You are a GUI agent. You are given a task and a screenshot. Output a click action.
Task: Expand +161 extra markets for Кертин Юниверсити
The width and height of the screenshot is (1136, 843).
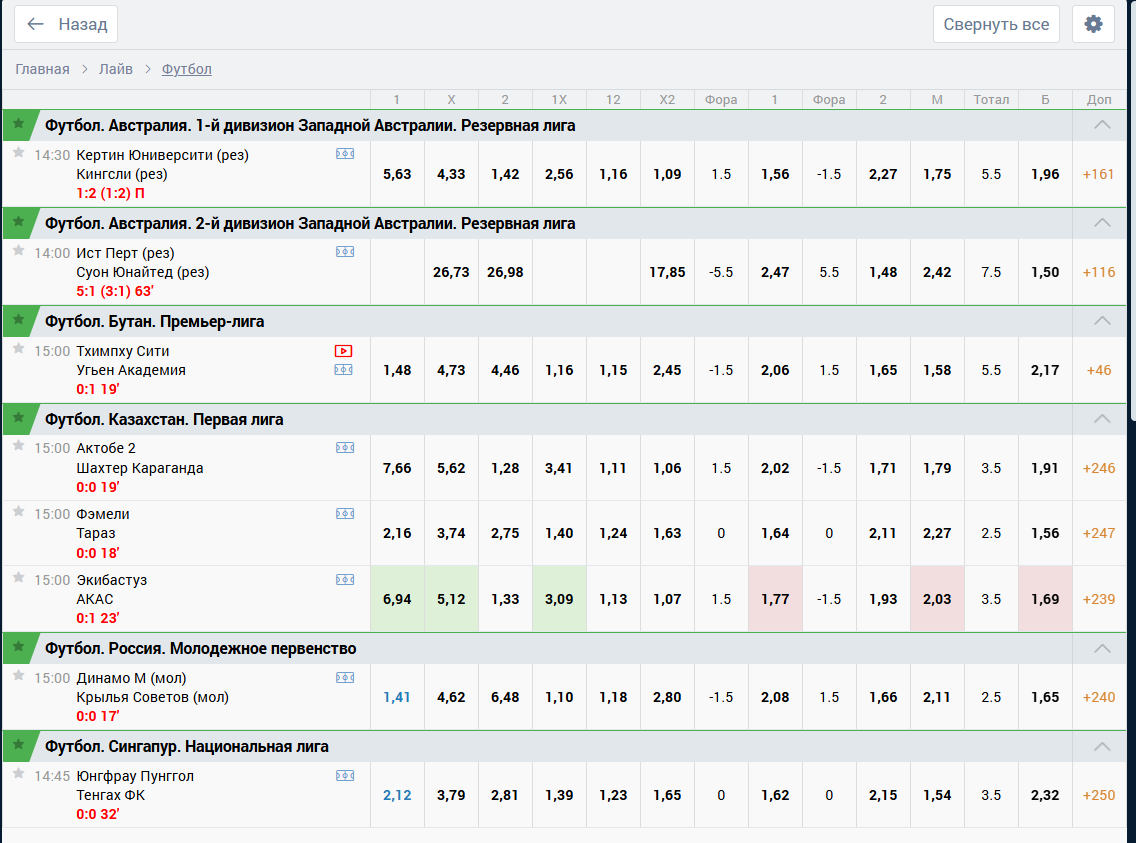1098,174
